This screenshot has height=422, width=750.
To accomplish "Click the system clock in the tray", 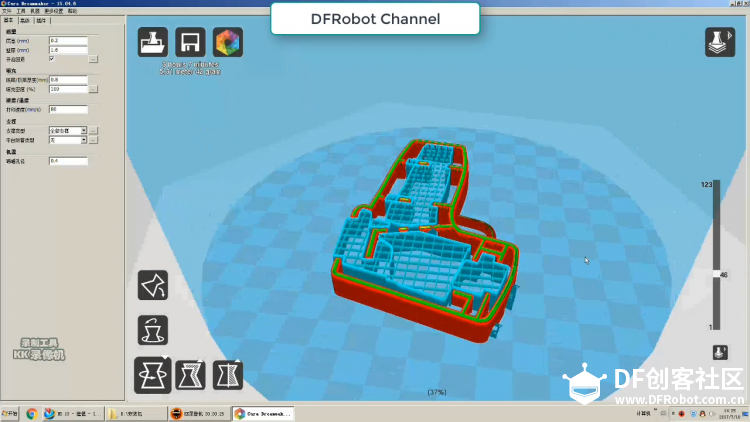I will (x=730, y=414).
